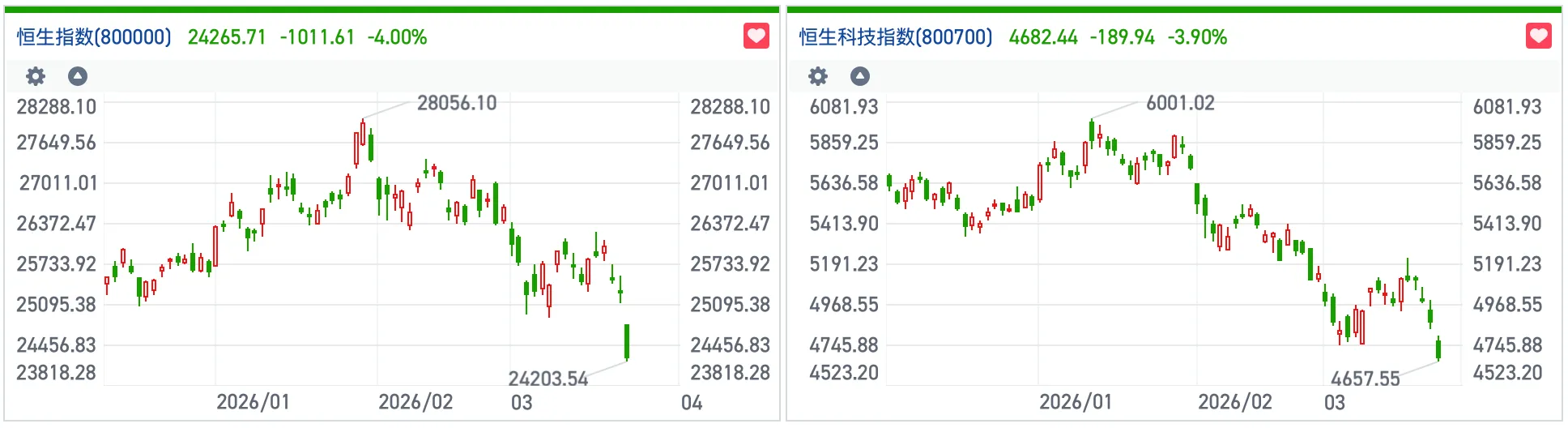Click the 28056.10 high price marker

457,103
